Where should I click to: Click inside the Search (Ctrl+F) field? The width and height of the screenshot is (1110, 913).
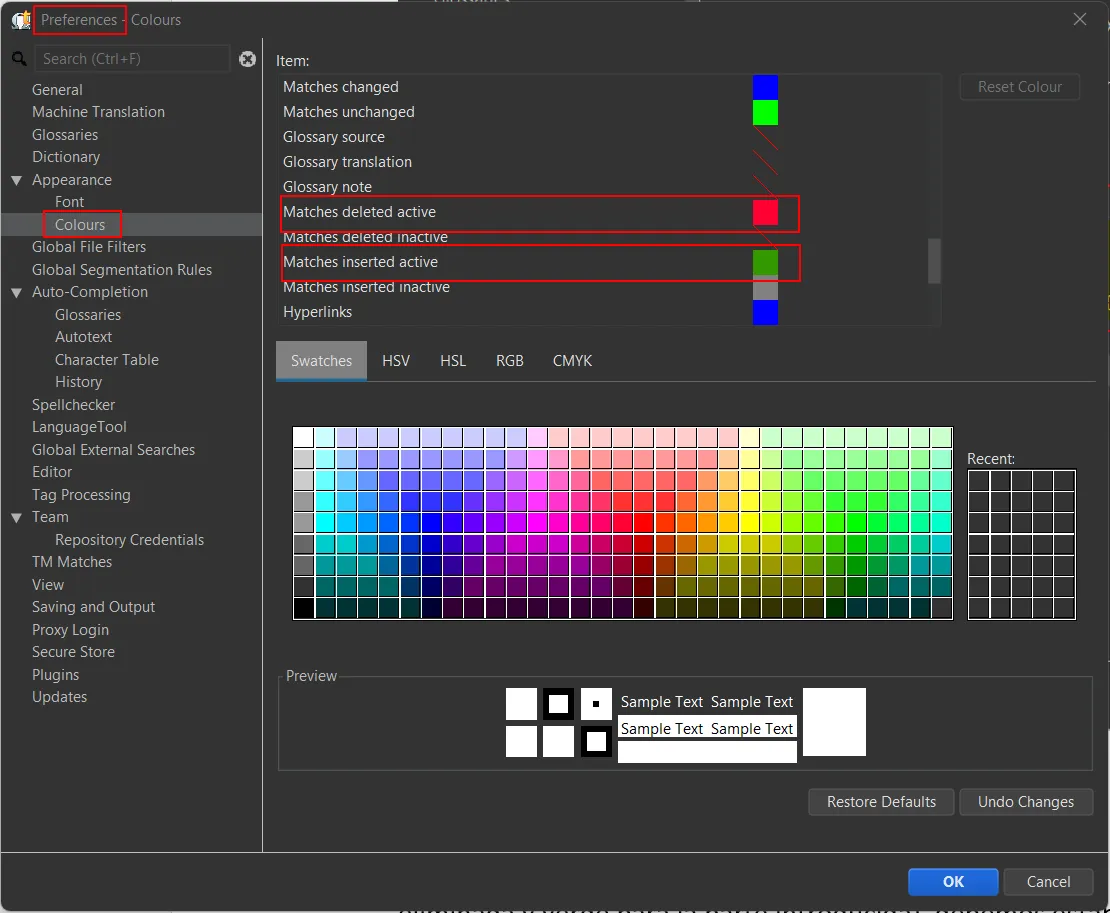click(132, 59)
